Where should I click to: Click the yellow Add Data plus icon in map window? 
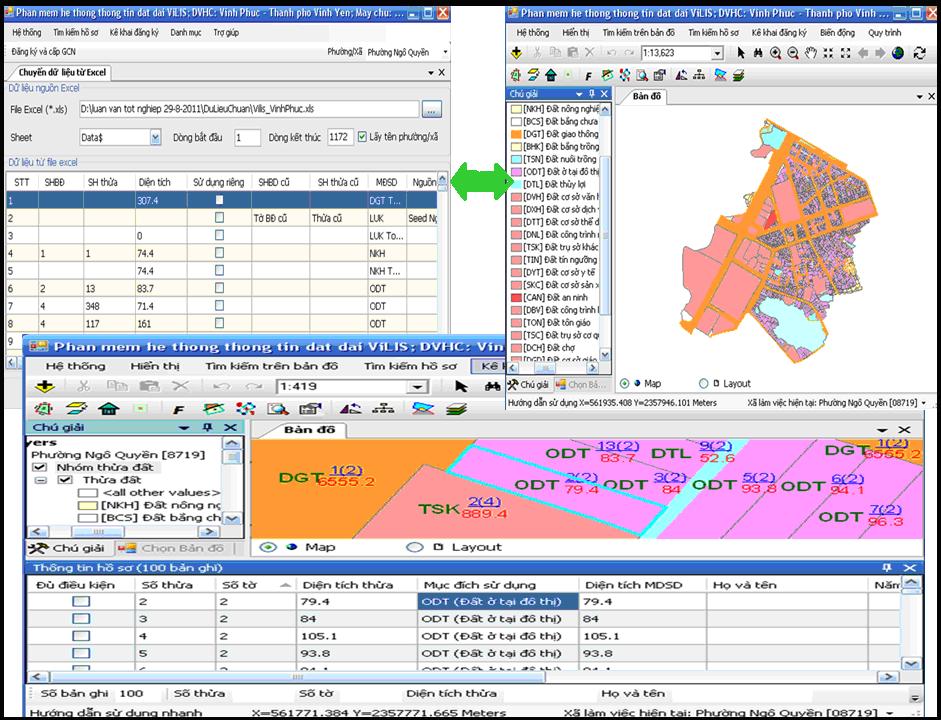tap(516, 53)
